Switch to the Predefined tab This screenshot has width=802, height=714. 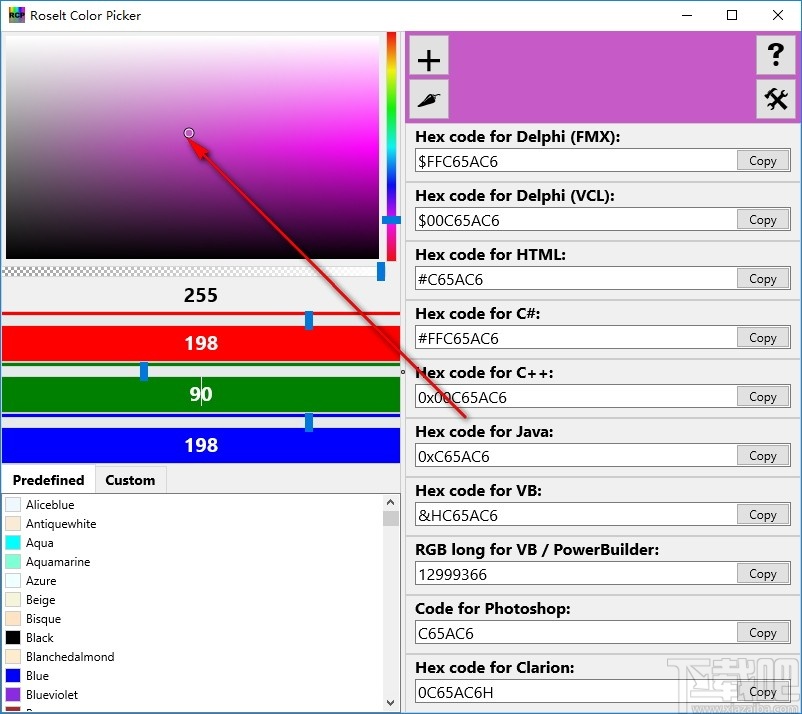point(47,479)
